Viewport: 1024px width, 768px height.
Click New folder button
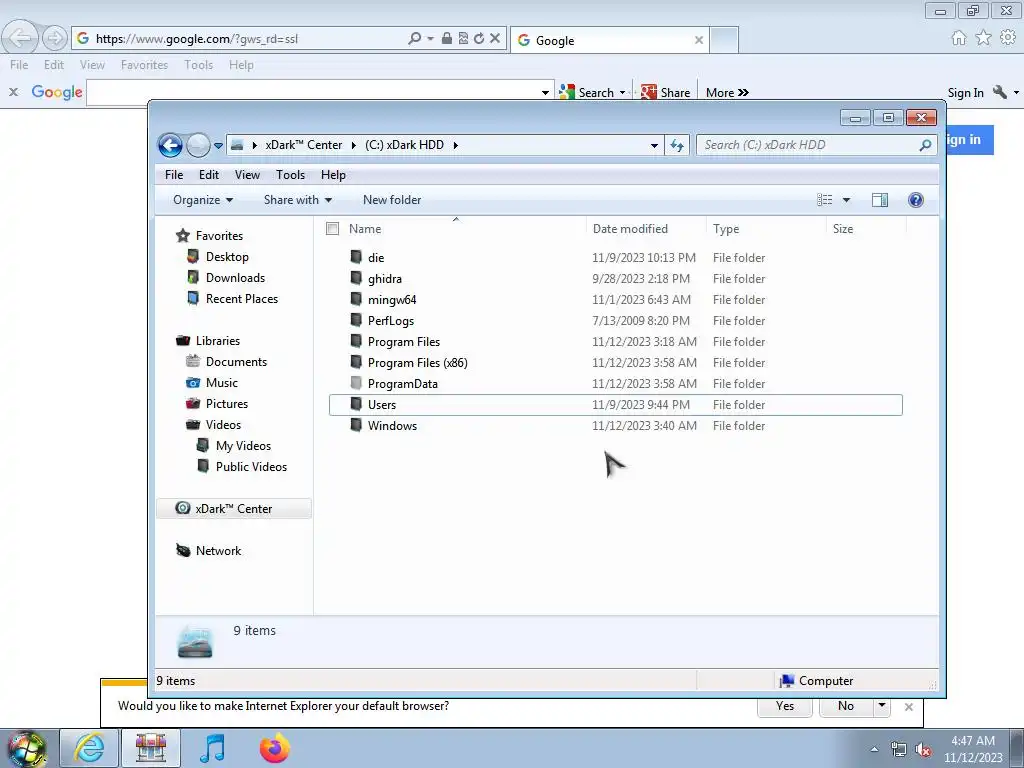tap(392, 200)
